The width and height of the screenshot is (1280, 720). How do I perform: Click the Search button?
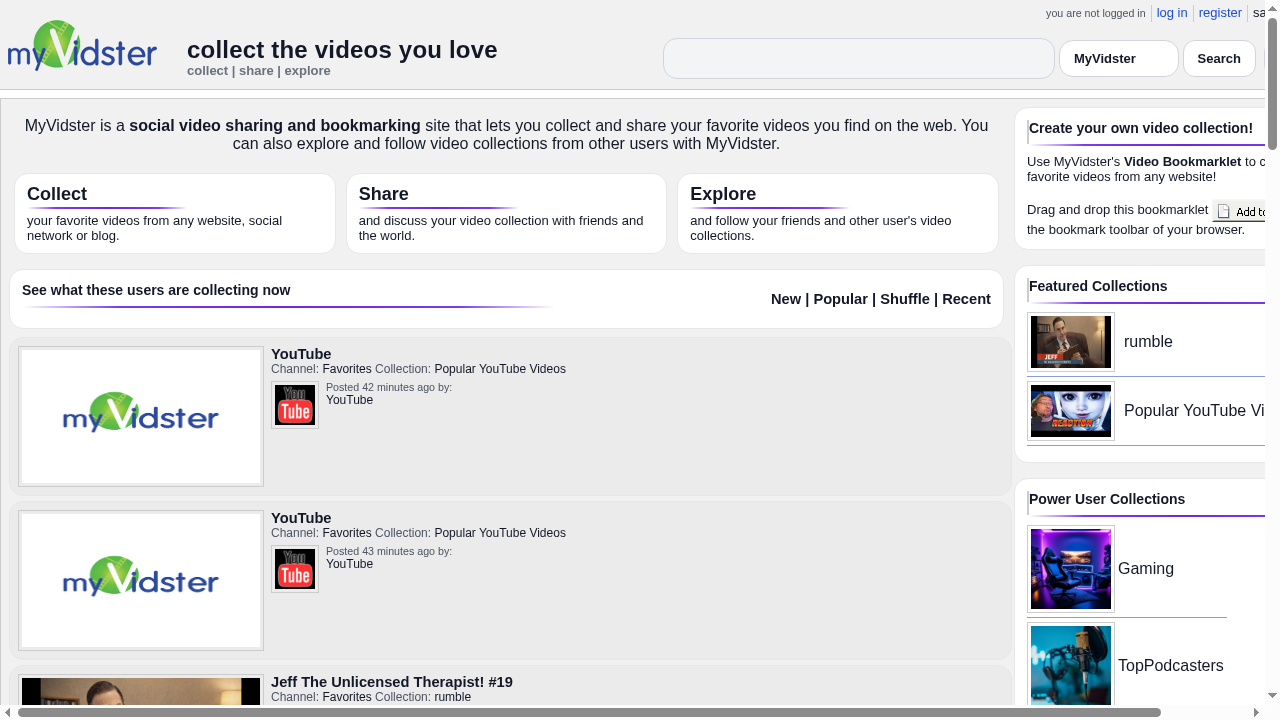(1218, 58)
